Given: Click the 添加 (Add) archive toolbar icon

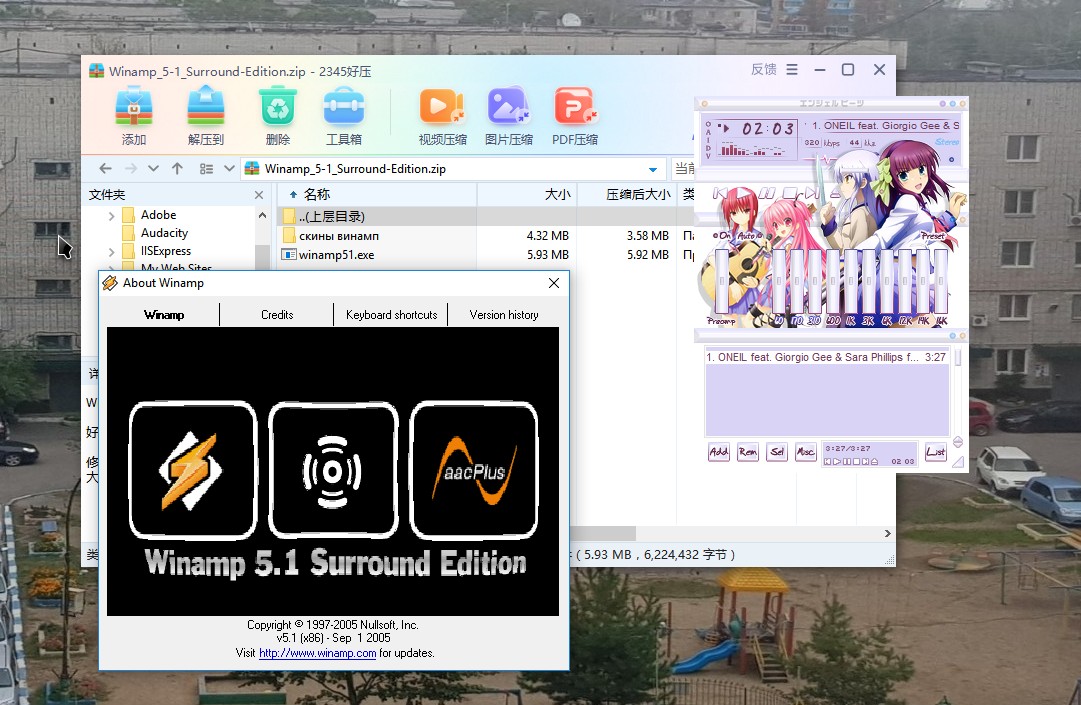Looking at the screenshot, I should point(134,107).
